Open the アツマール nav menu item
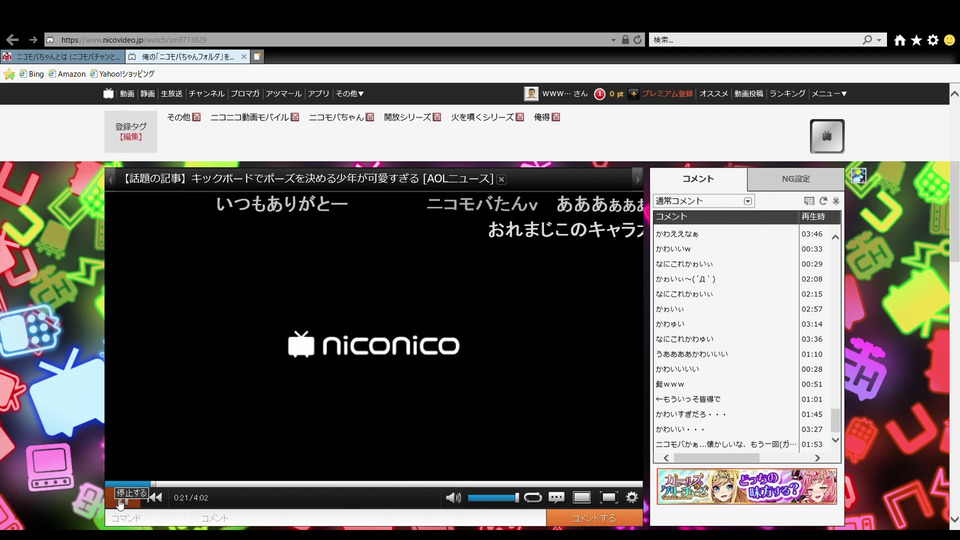960x540 pixels. (x=283, y=94)
